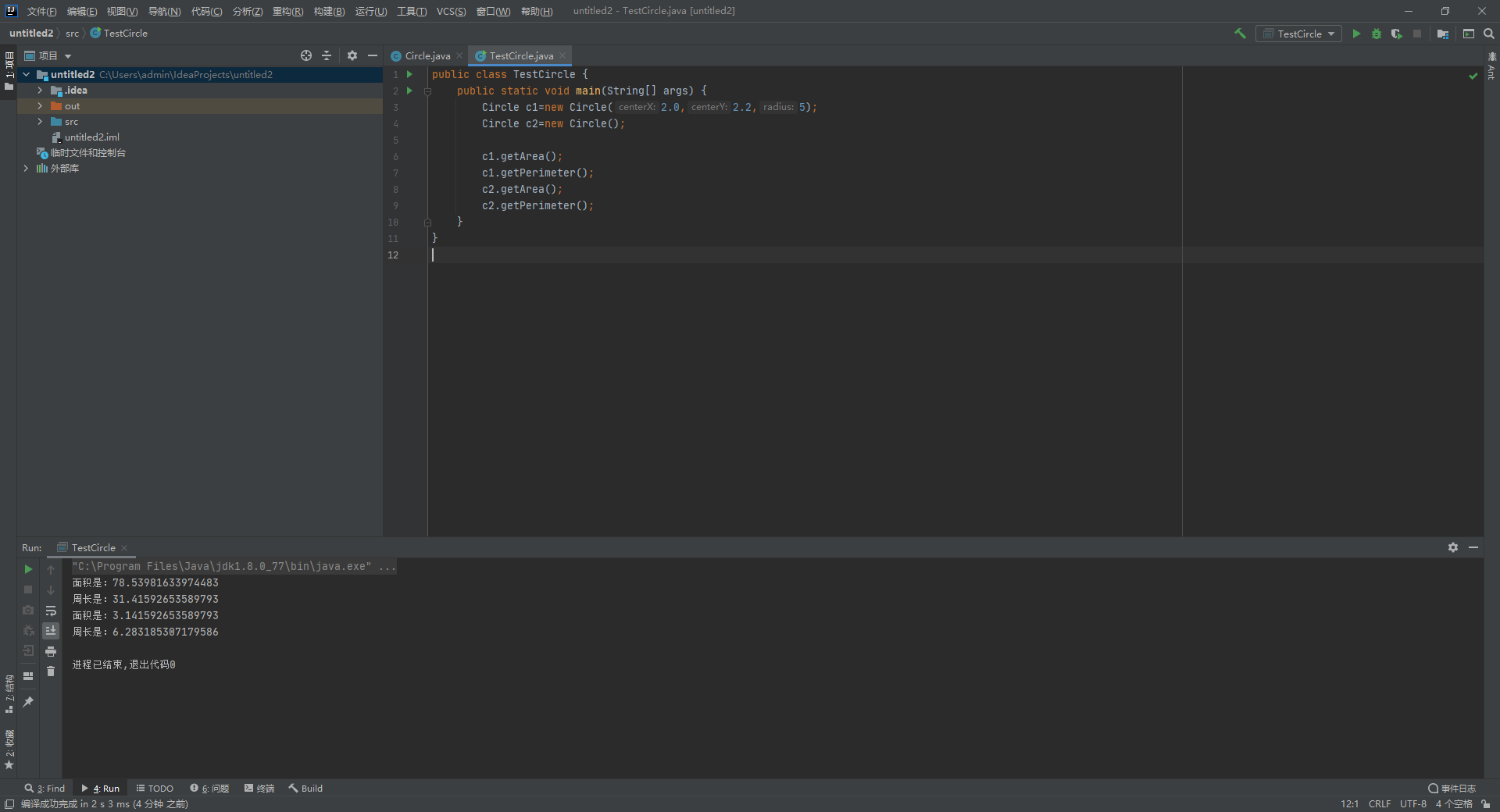Close the Circle.java editor tab
This screenshot has height=812, width=1500.
[459, 55]
